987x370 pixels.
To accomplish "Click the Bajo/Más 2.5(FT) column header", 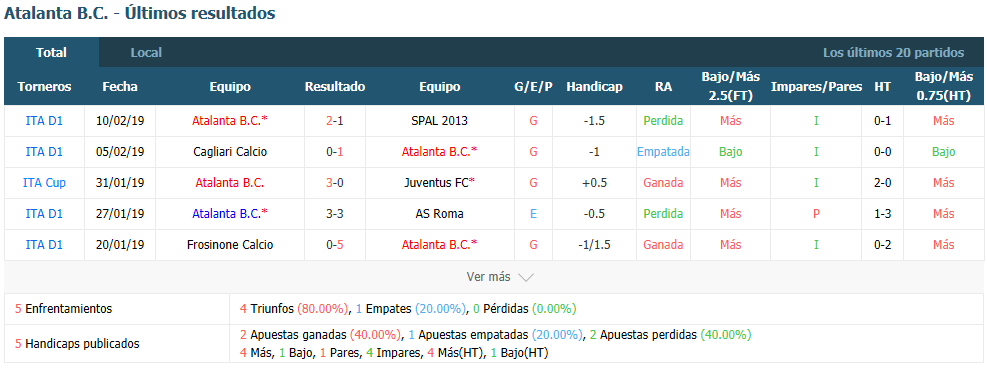I will pyautogui.click(x=730, y=87).
